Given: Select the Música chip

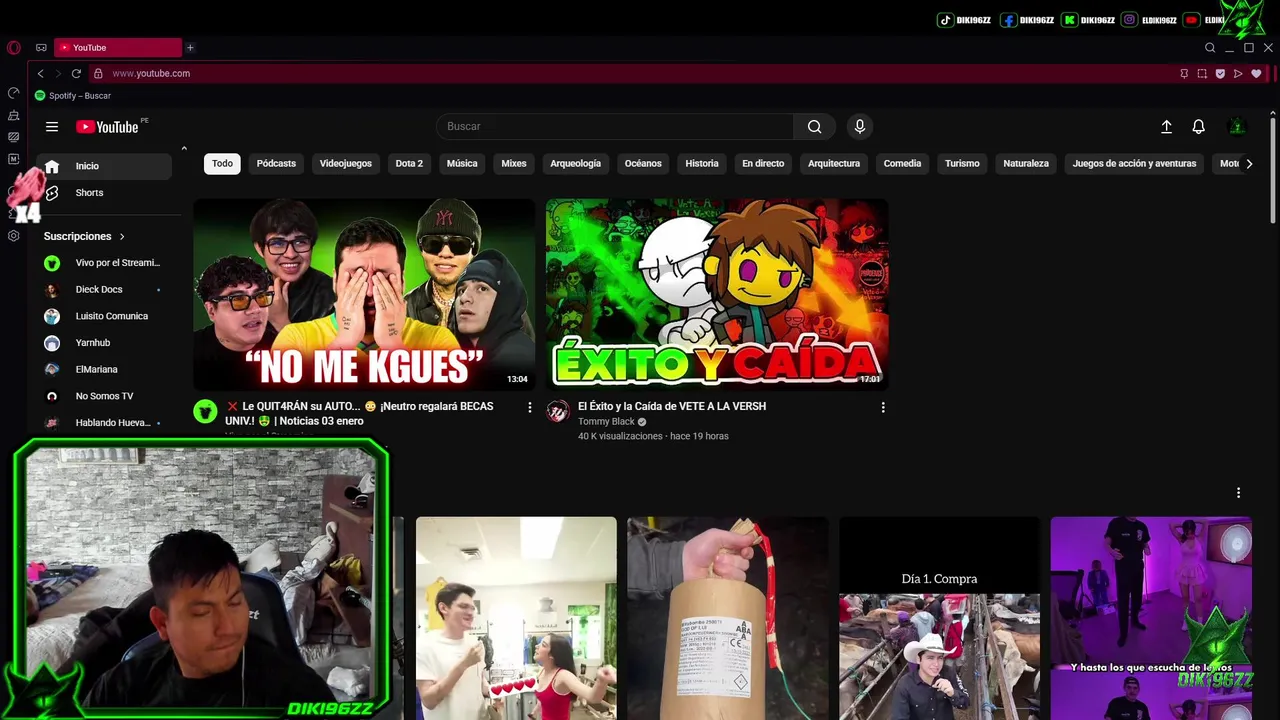Looking at the screenshot, I should (462, 163).
